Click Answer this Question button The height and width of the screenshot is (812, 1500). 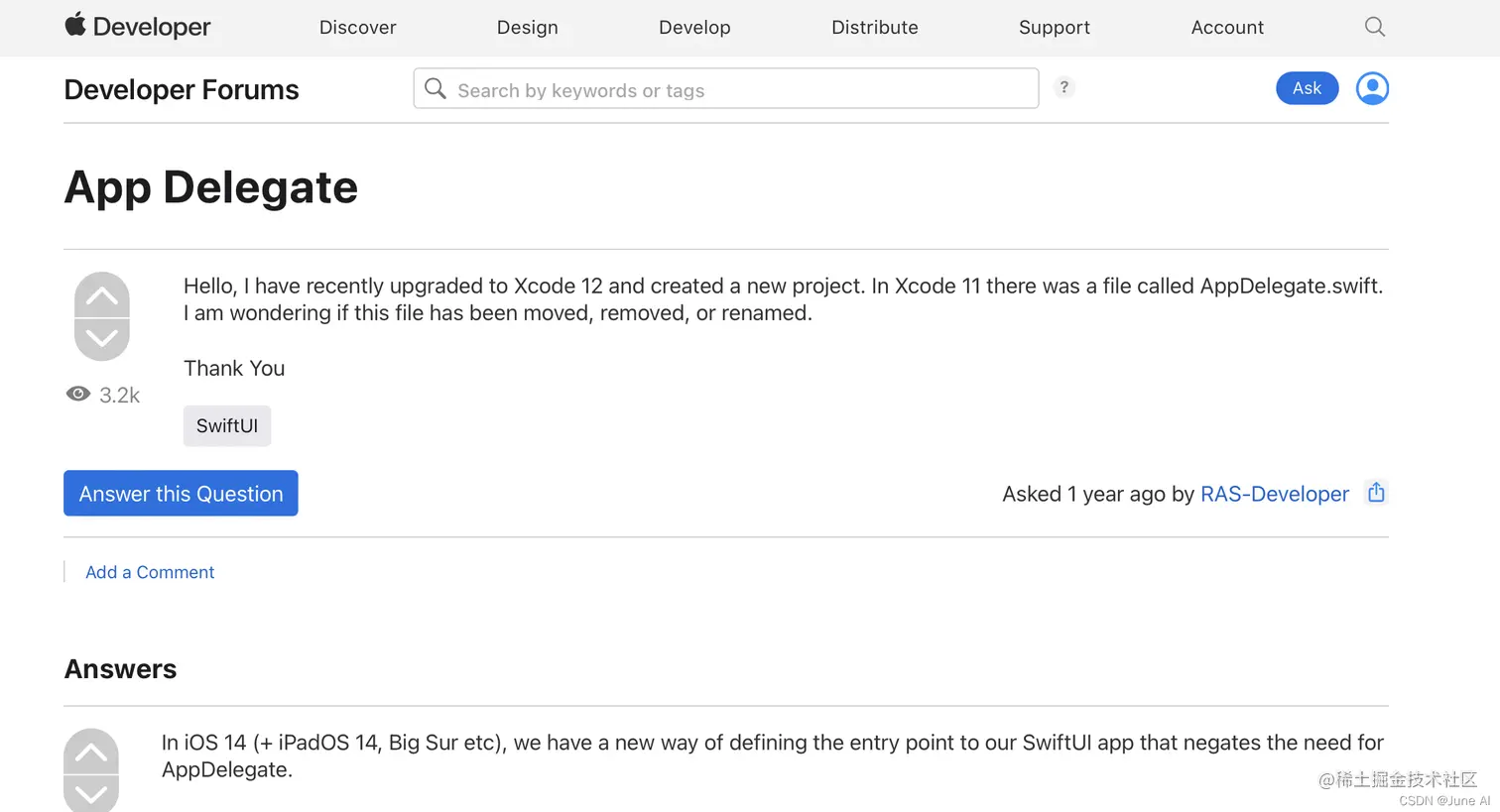point(181,493)
